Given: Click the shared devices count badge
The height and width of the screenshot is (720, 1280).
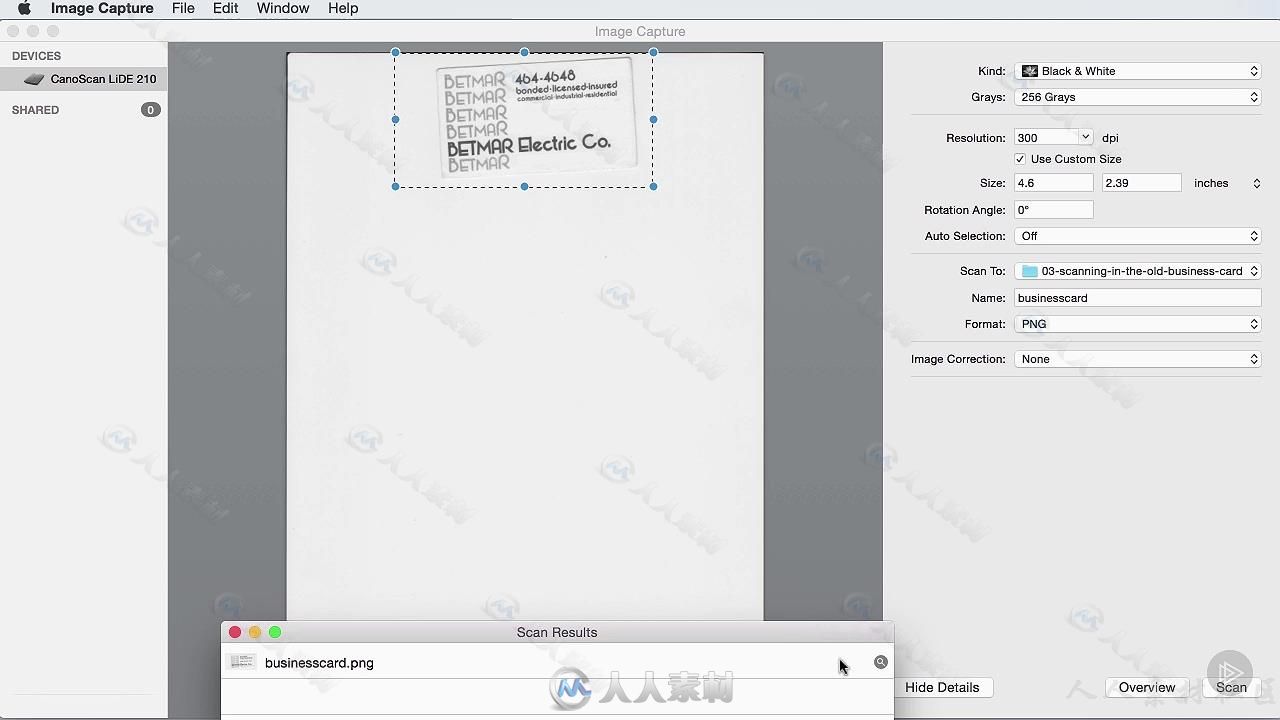Looking at the screenshot, I should [x=150, y=110].
